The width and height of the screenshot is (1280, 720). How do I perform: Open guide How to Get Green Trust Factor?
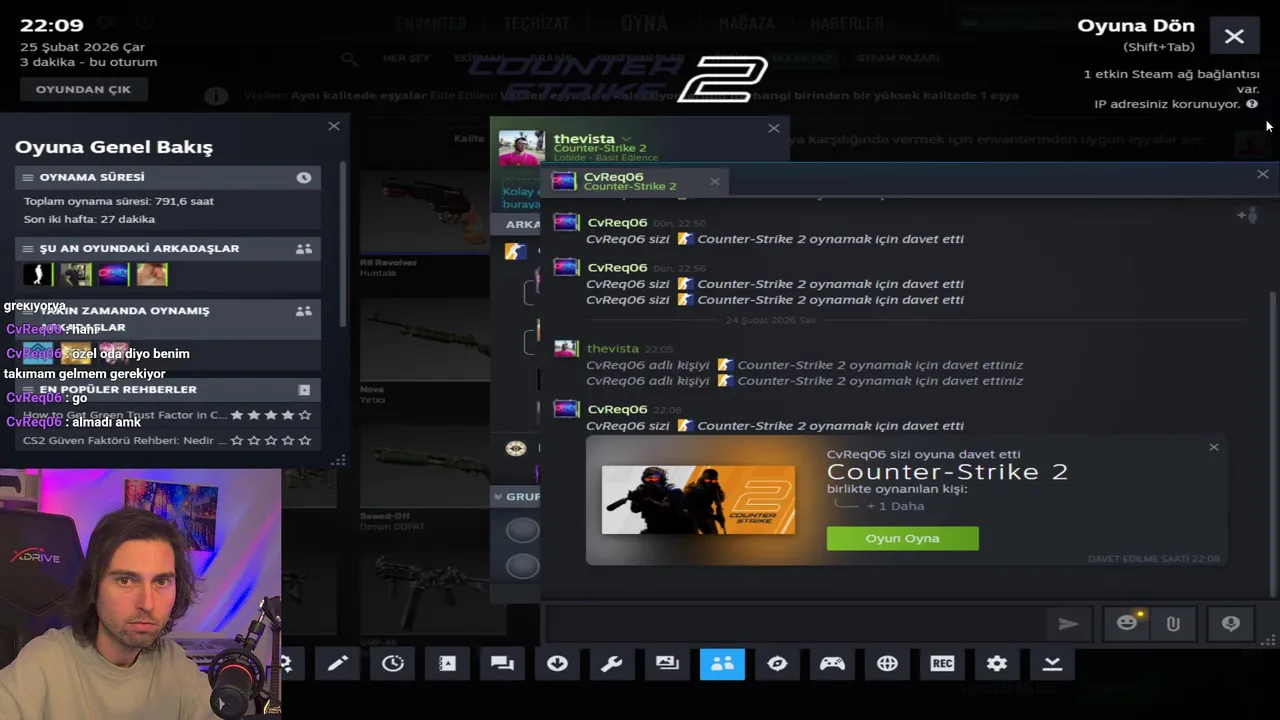[125, 415]
